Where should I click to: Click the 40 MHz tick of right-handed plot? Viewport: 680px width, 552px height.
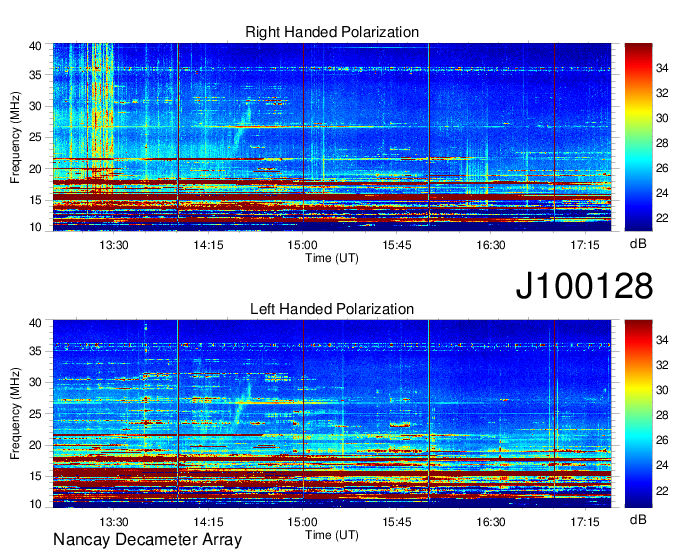[x=35, y=46]
